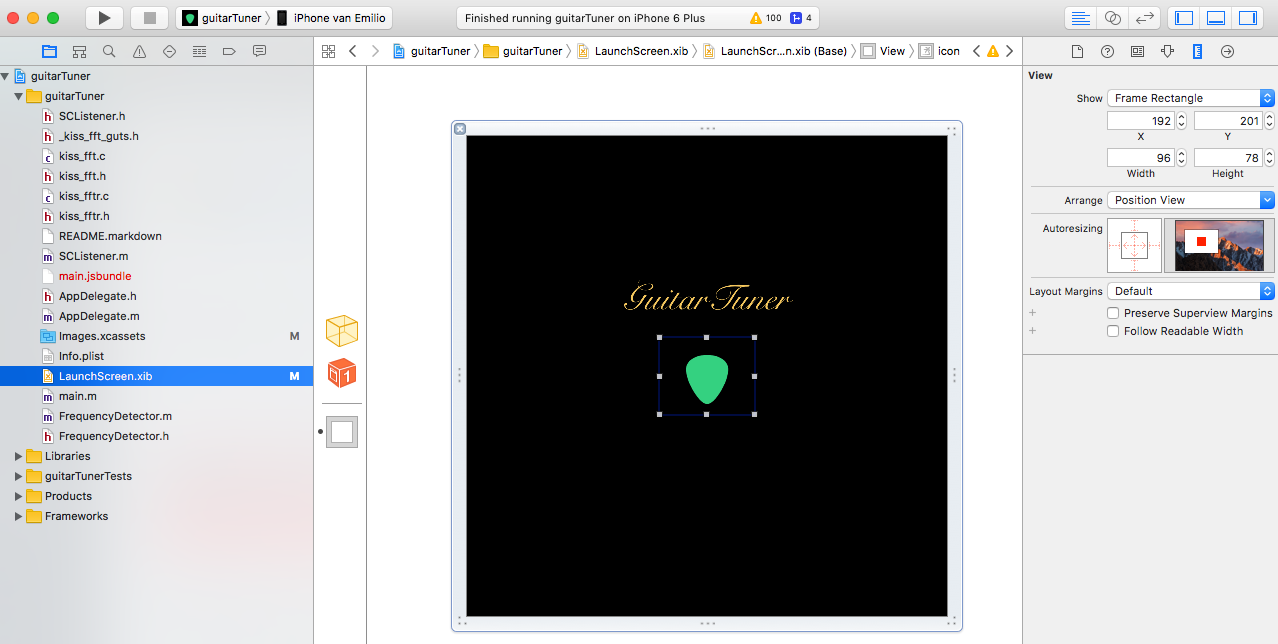The image size is (1278, 644).
Task: Go forward in editor history
Action: coord(375,51)
